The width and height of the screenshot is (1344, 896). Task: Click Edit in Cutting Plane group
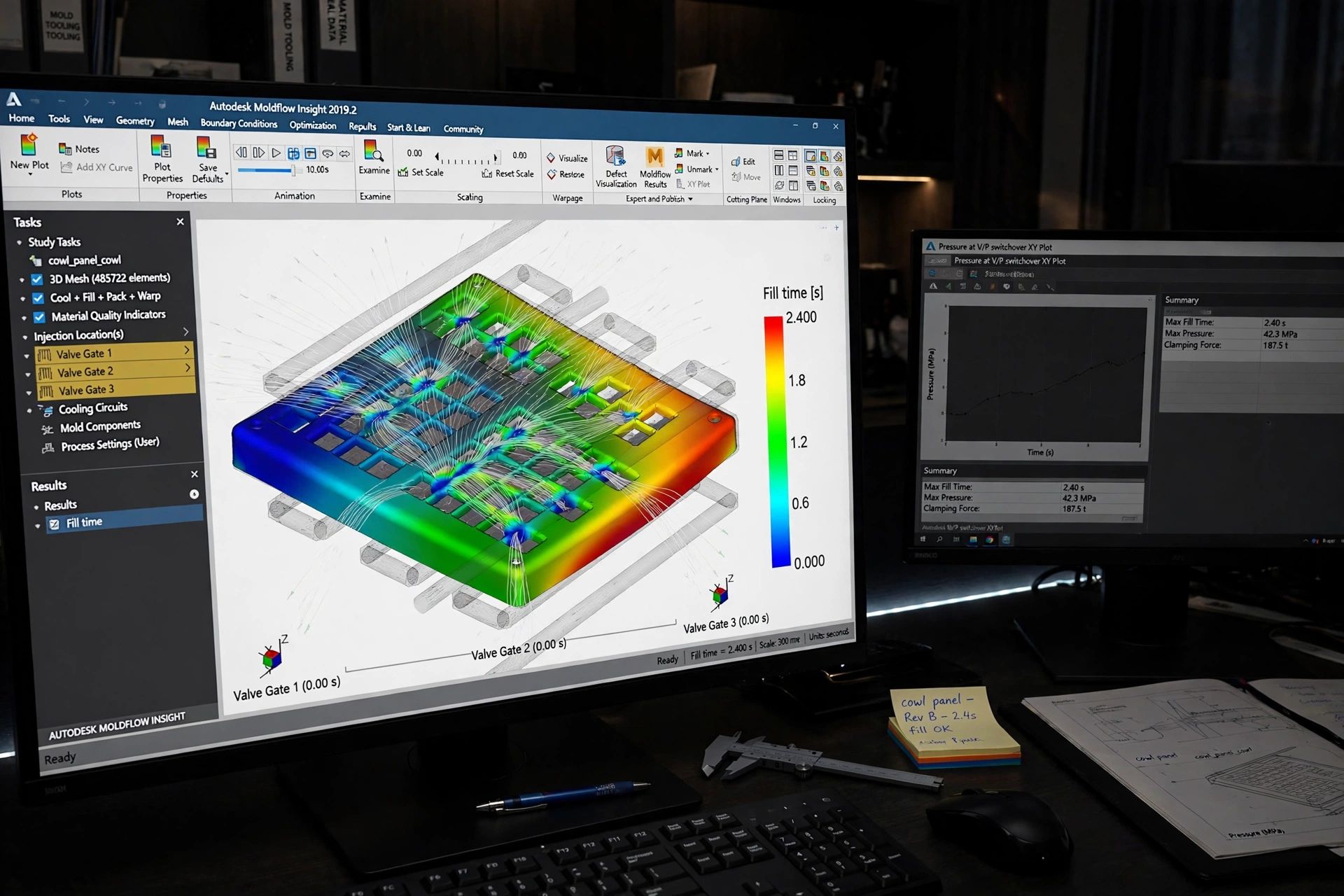pyautogui.click(x=743, y=162)
